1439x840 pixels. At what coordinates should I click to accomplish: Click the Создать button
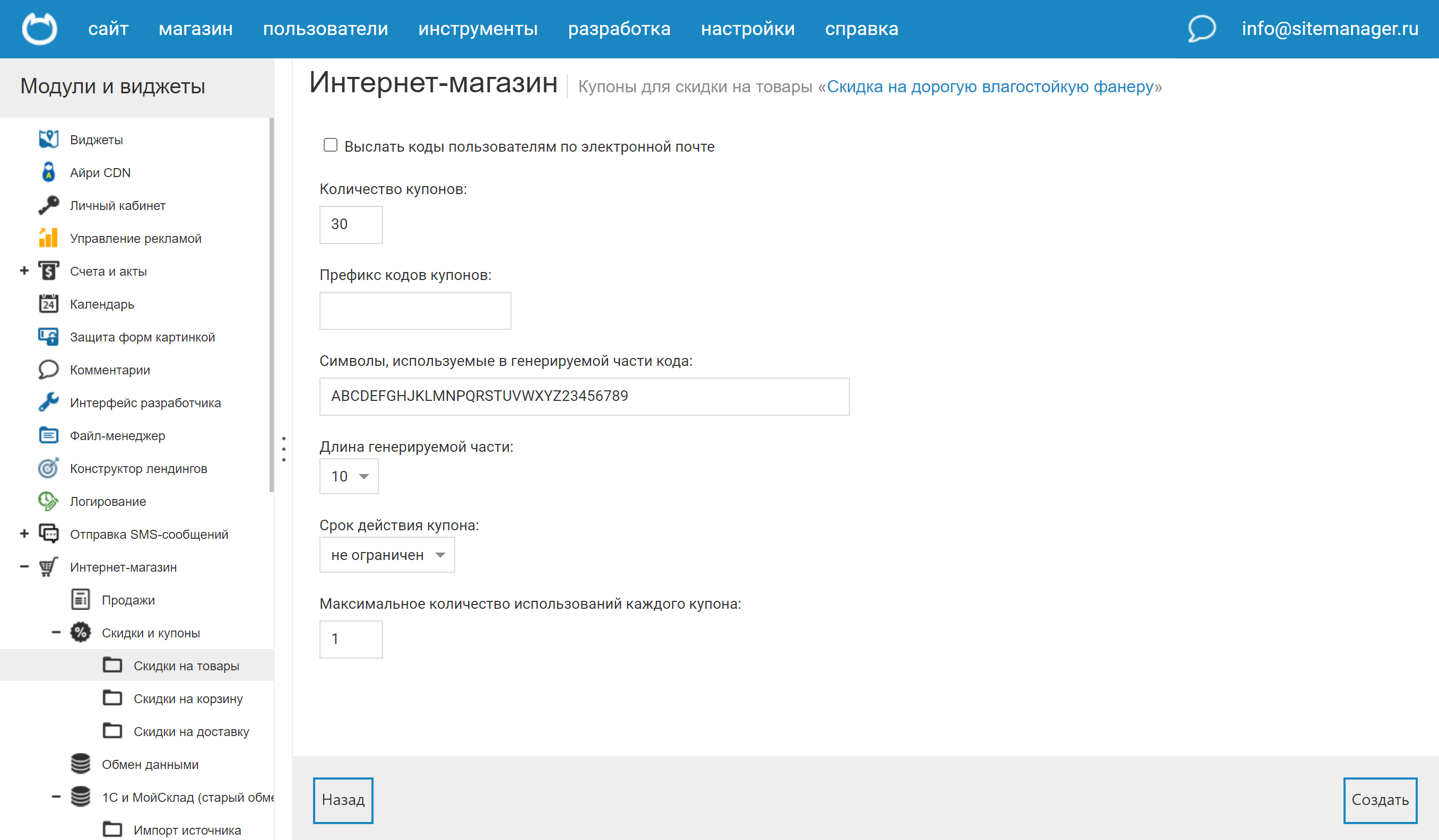(1380, 800)
